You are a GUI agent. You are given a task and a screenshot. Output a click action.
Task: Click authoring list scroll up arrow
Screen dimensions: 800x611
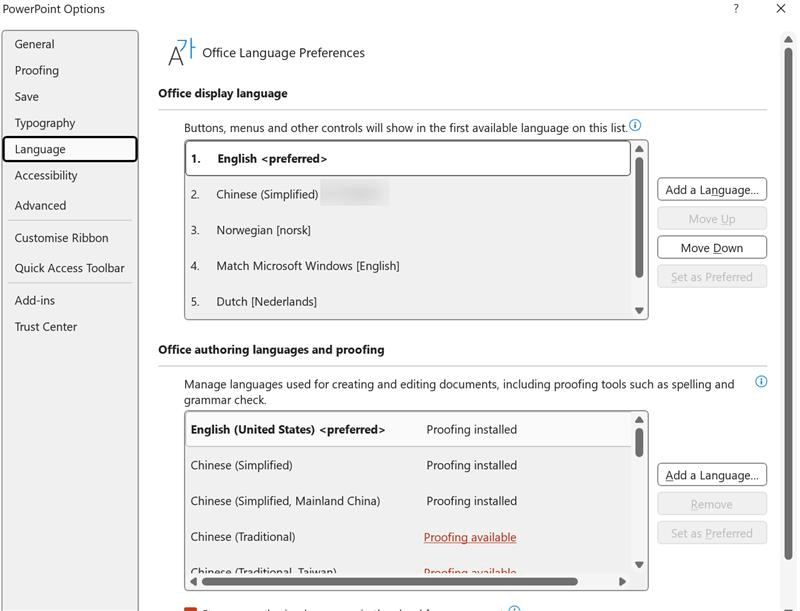click(639, 420)
